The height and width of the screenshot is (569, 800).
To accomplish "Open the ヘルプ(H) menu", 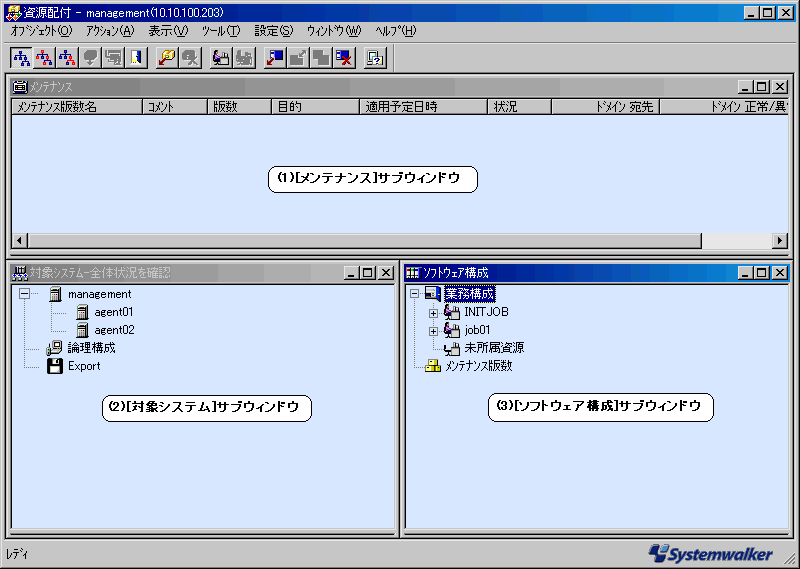I will pyautogui.click(x=395, y=31).
